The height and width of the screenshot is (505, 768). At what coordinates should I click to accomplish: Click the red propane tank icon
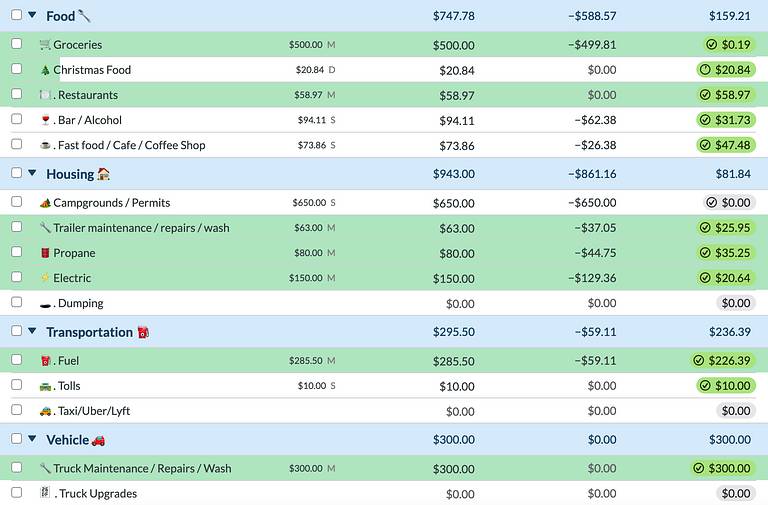45,253
